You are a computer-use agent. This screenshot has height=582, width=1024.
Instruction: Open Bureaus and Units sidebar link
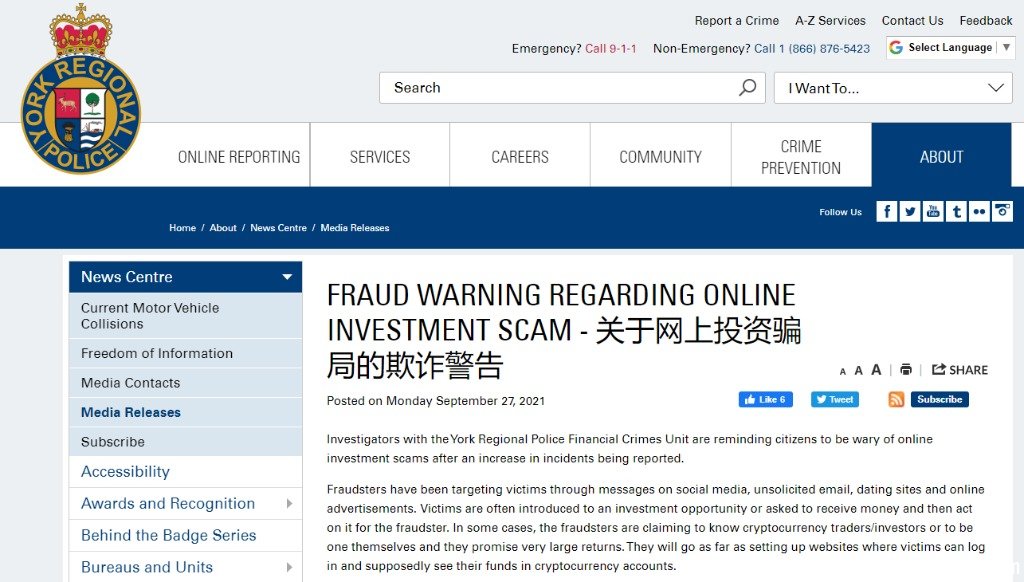[x=147, y=567]
